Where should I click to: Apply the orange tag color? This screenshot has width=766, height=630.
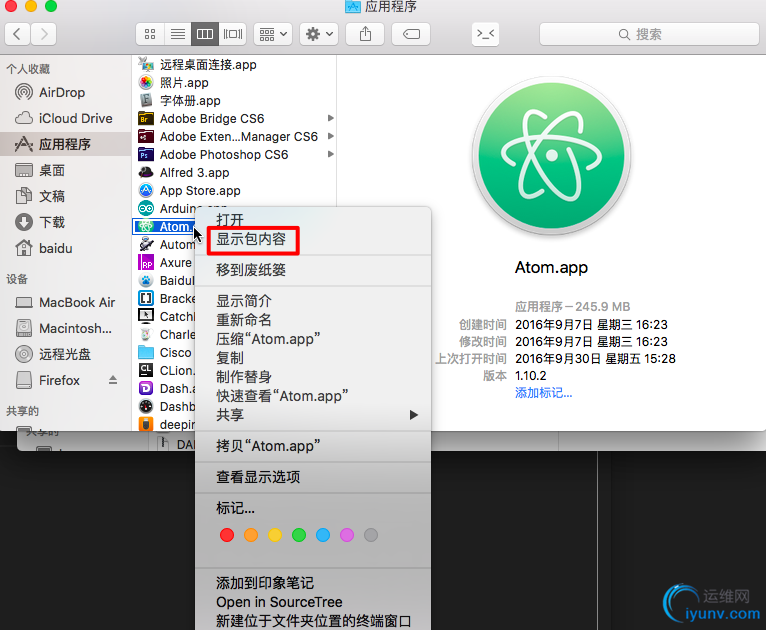pos(251,535)
